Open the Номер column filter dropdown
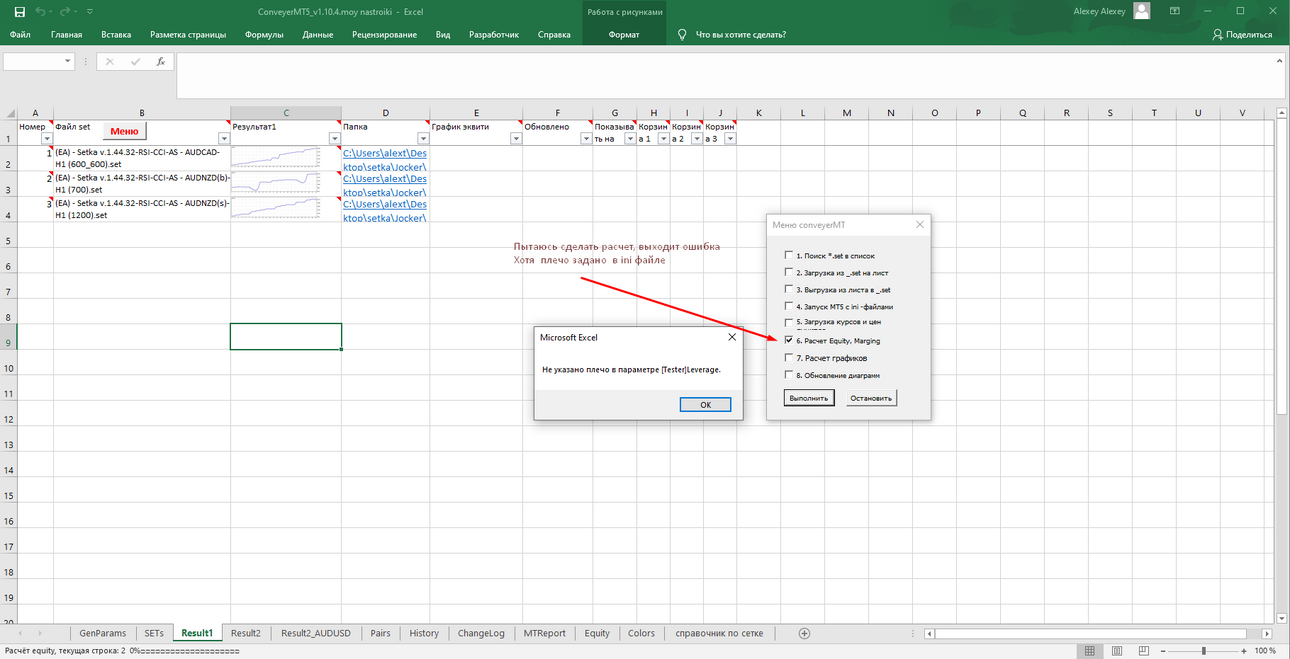Image resolution: width=1290 pixels, height=659 pixels. (47, 139)
